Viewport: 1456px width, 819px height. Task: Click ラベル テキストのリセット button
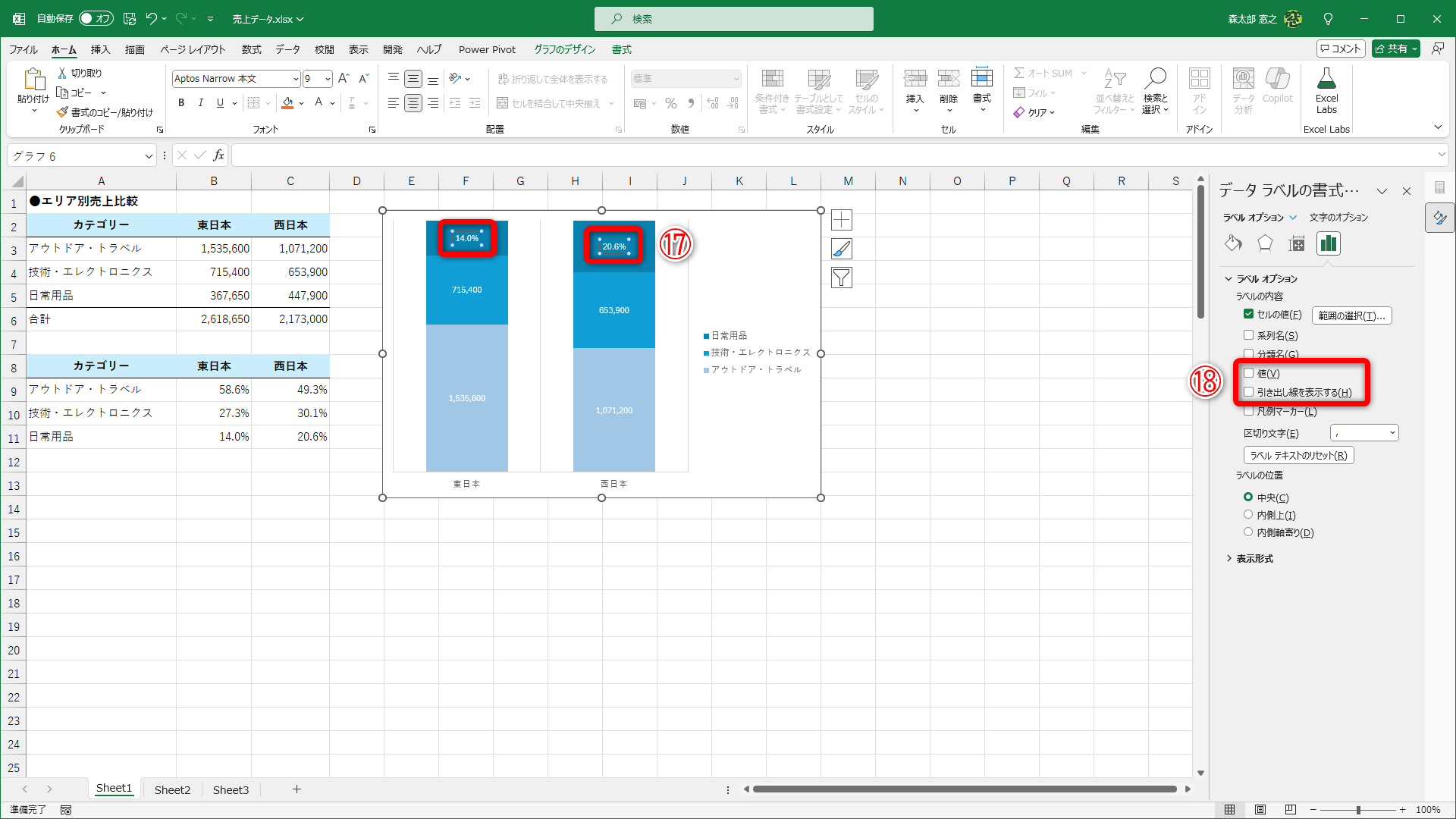click(1298, 456)
